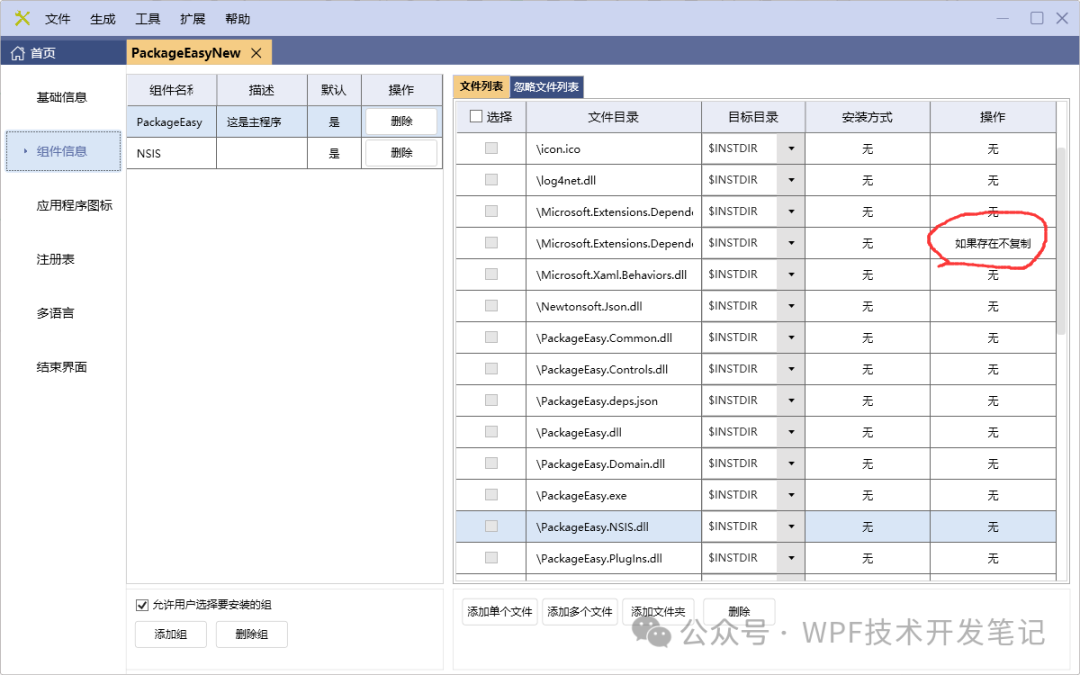
Task: Select the \PackageEasy.deps.json file name
Action: tap(596, 401)
